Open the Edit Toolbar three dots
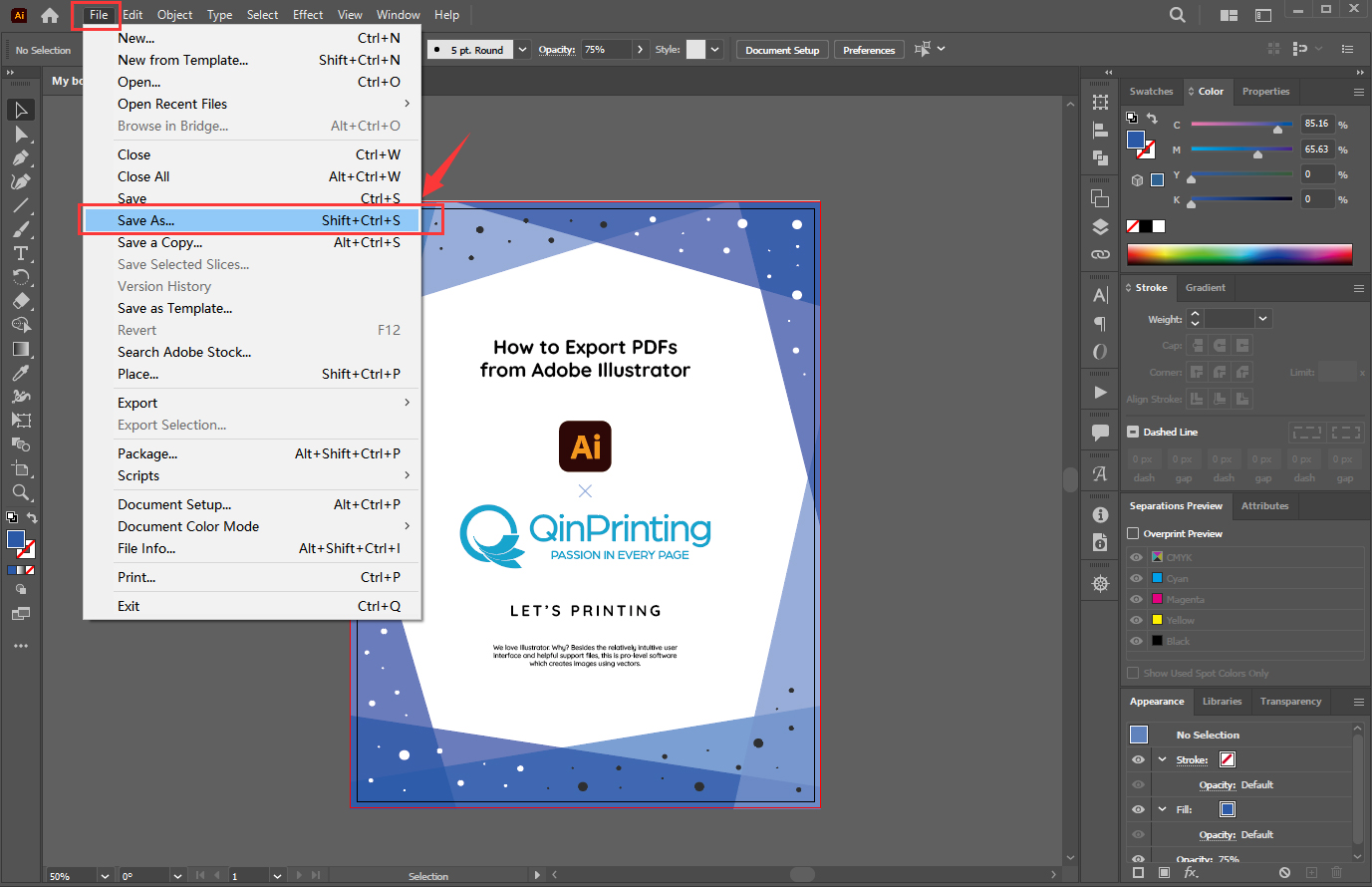The height and width of the screenshot is (887, 1372). pos(21,646)
